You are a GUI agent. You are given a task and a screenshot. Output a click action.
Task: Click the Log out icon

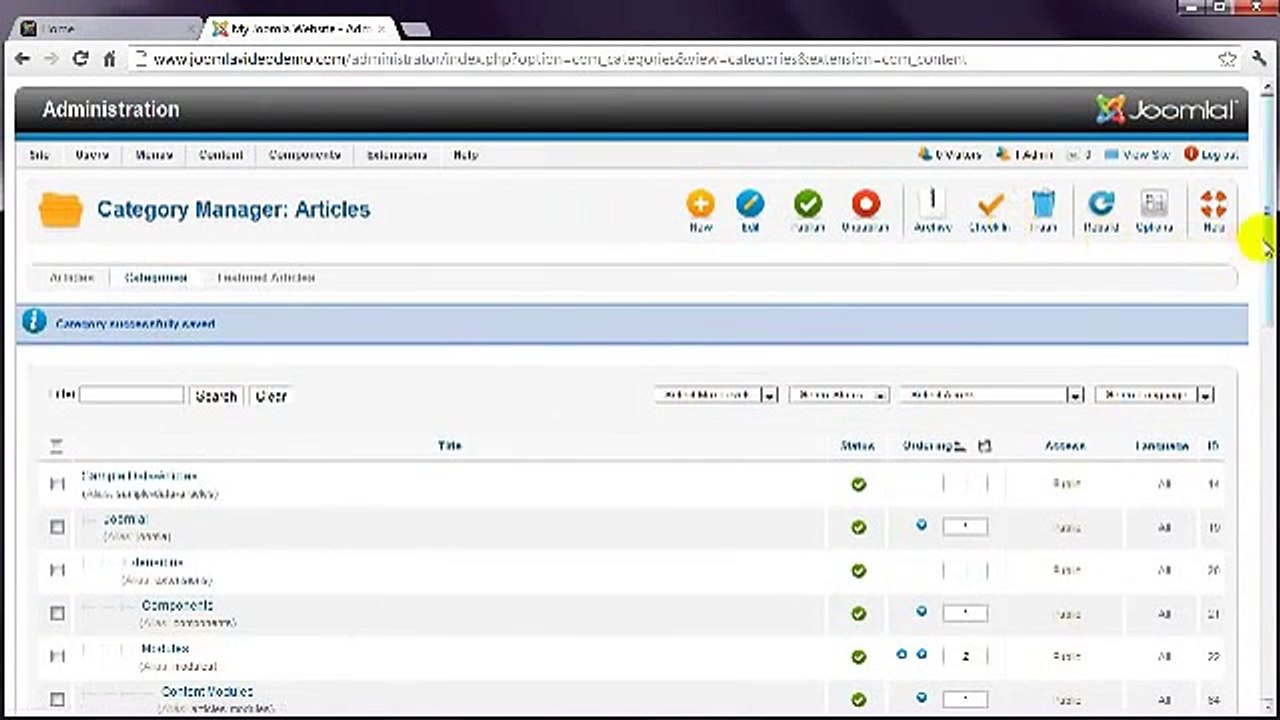1191,155
